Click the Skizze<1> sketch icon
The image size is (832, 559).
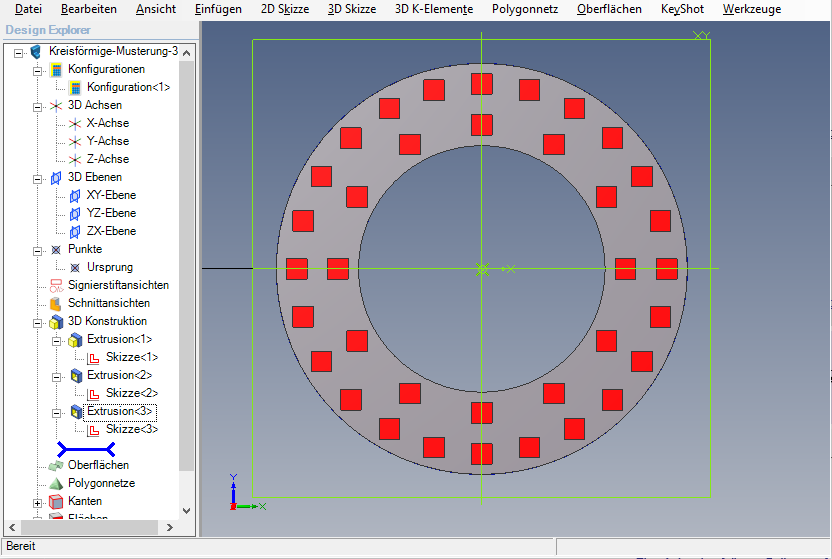click(93, 358)
